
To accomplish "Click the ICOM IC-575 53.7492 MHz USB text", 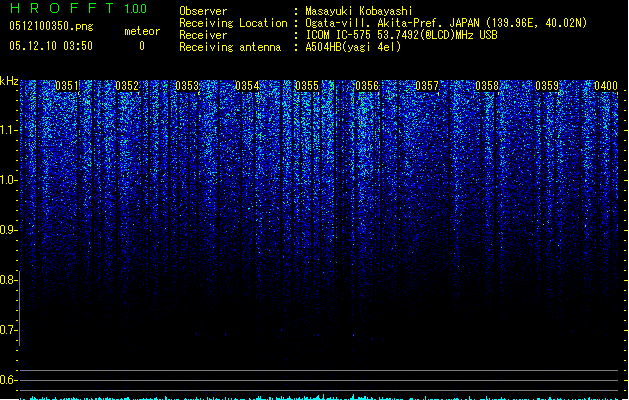I will pyautogui.click(x=402, y=35).
